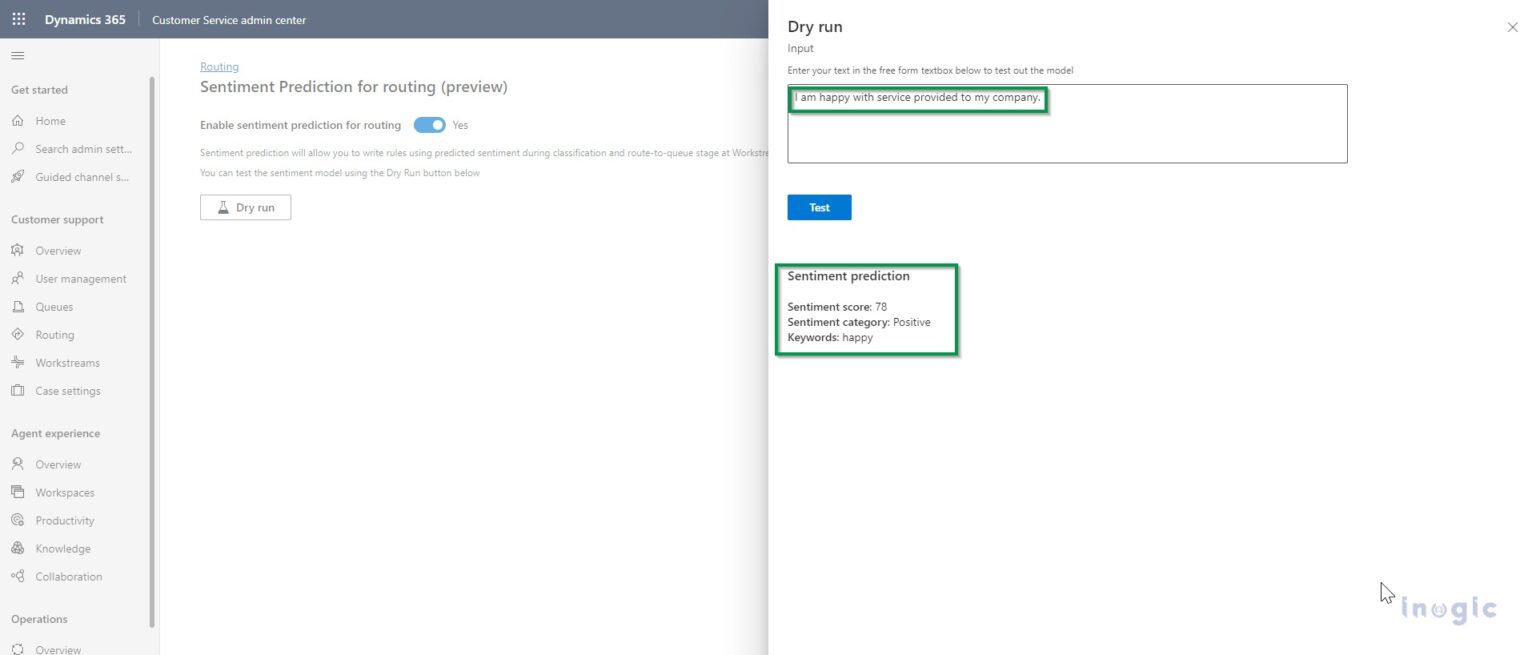The image size is (1536, 655).
Task: Collapse the sidebar with the hamburger icon
Action: (x=17, y=55)
